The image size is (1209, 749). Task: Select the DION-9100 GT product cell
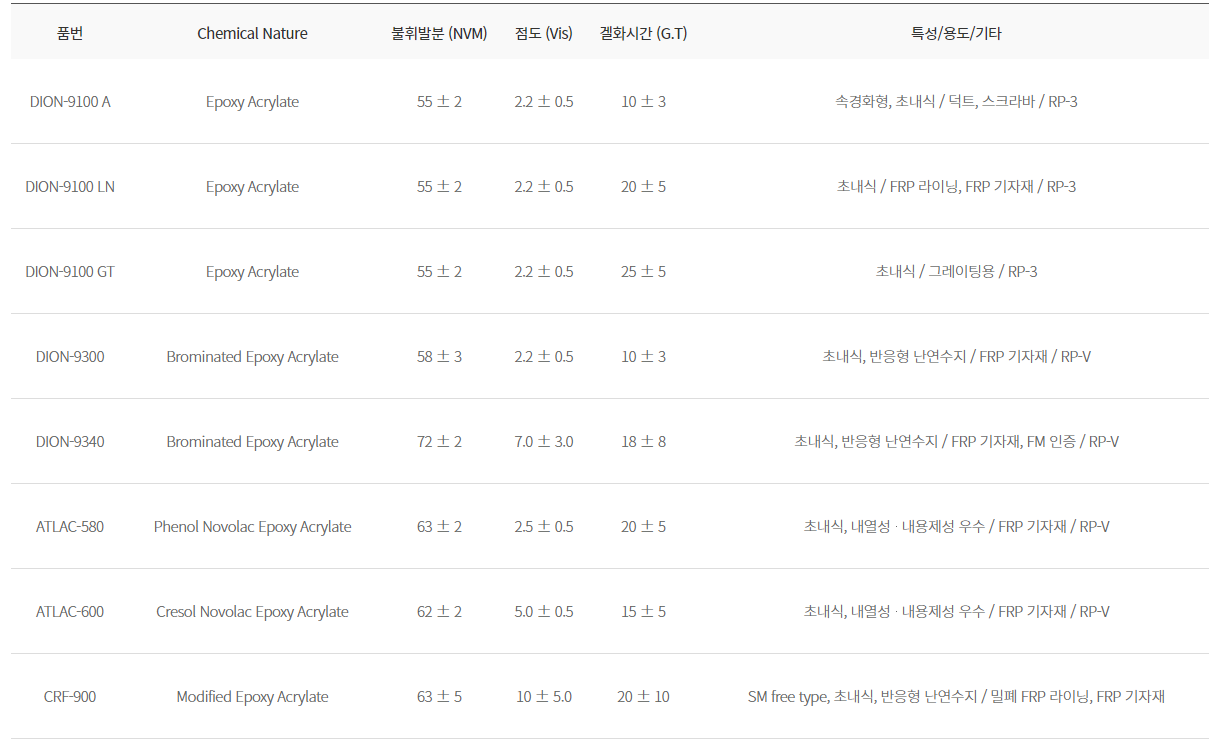70,272
